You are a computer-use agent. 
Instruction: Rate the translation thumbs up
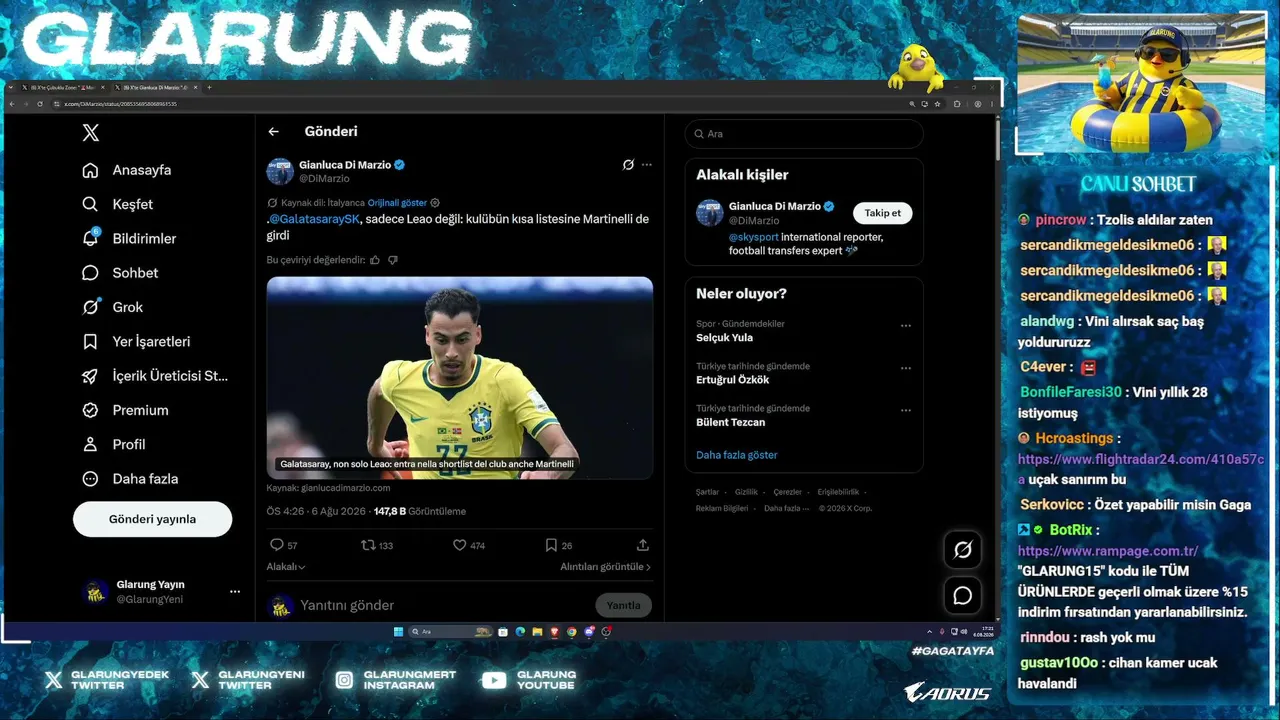[x=375, y=260]
